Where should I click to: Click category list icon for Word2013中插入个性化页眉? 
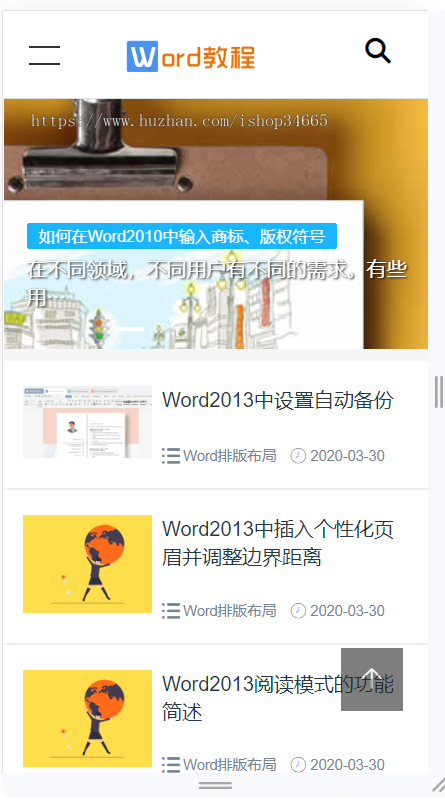click(x=171, y=610)
